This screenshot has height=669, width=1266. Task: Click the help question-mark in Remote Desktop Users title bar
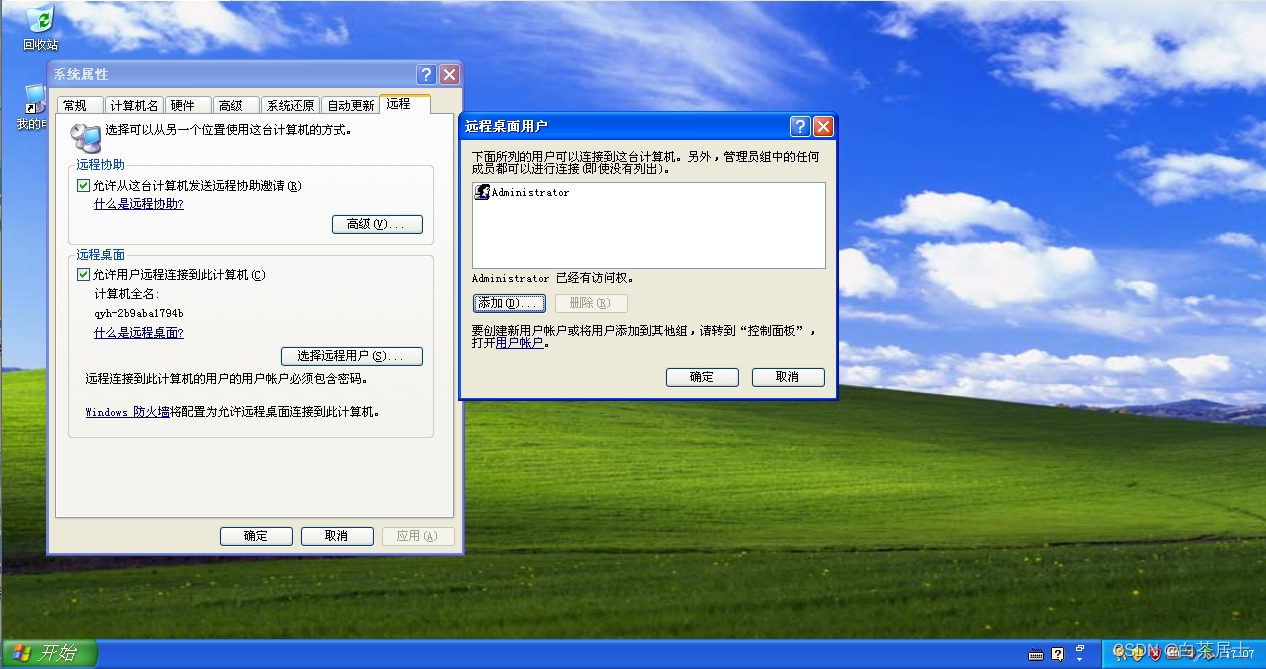[800, 126]
